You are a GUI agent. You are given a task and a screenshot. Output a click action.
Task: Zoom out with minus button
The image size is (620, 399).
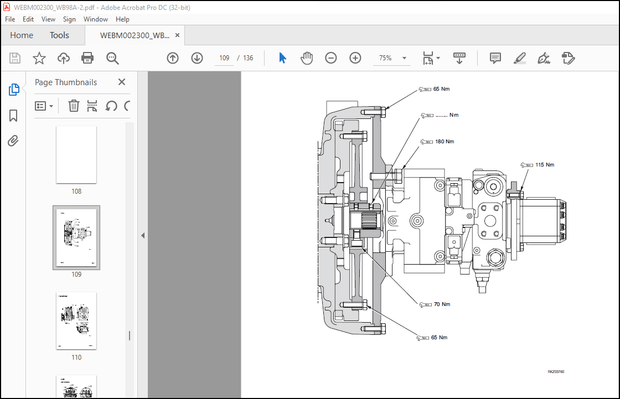[331, 58]
